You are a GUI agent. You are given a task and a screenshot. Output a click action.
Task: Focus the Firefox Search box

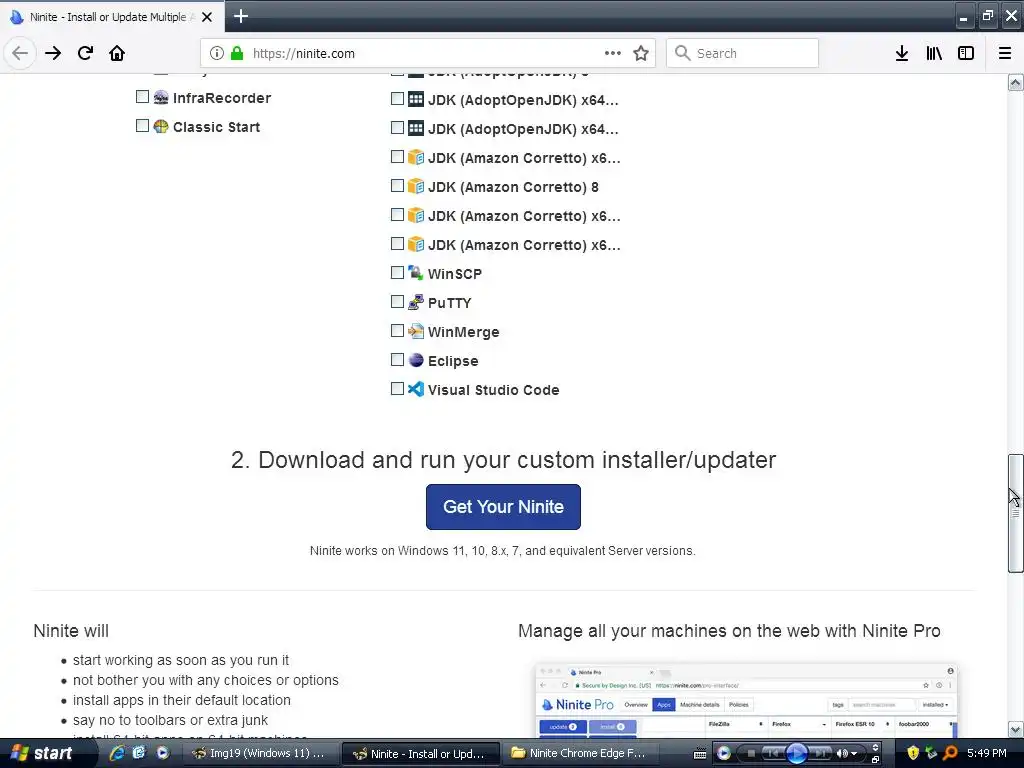coord(743,53)
